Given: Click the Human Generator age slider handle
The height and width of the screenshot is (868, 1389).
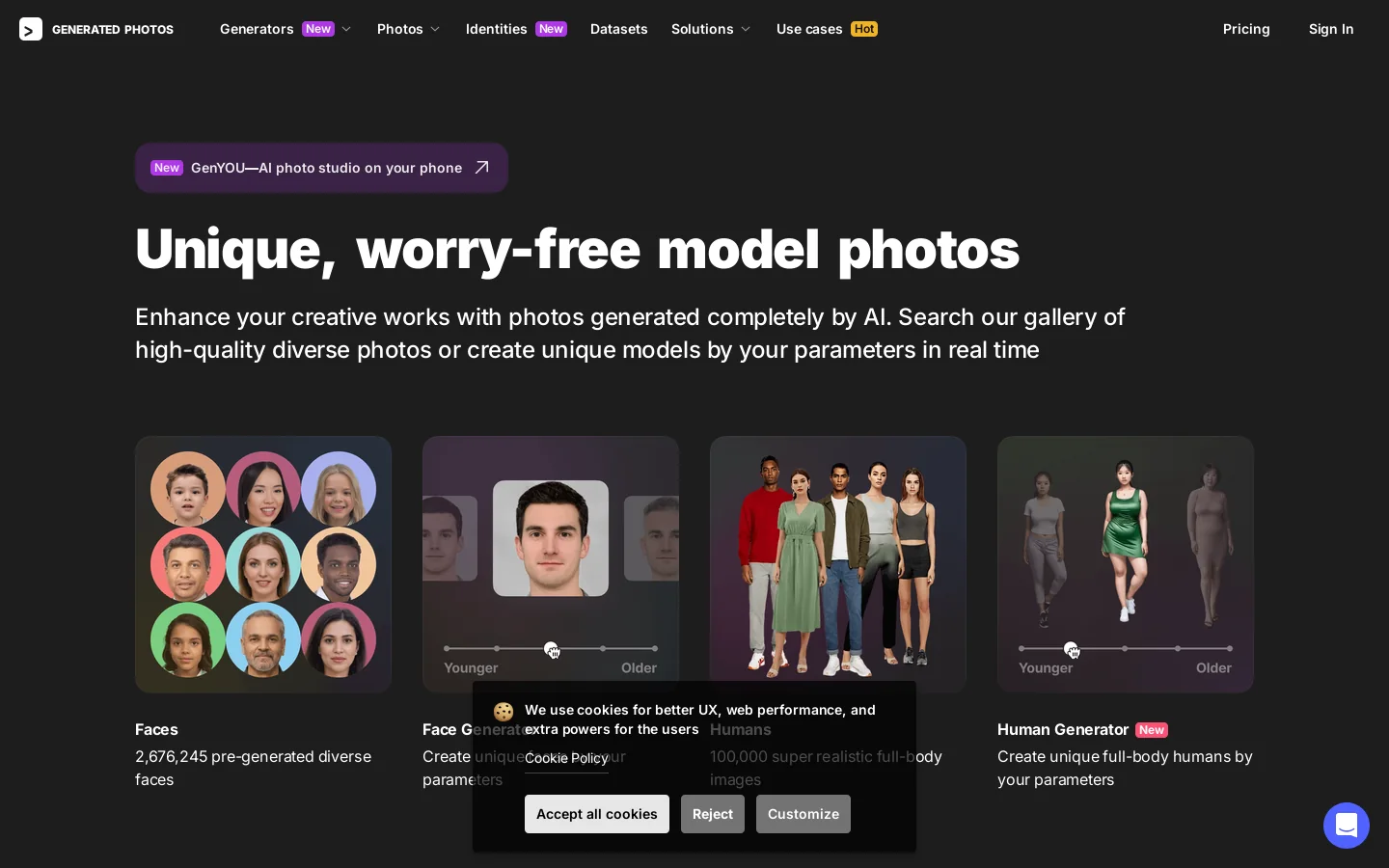Looking at the screenshot, I should [x=1071, y=649].
